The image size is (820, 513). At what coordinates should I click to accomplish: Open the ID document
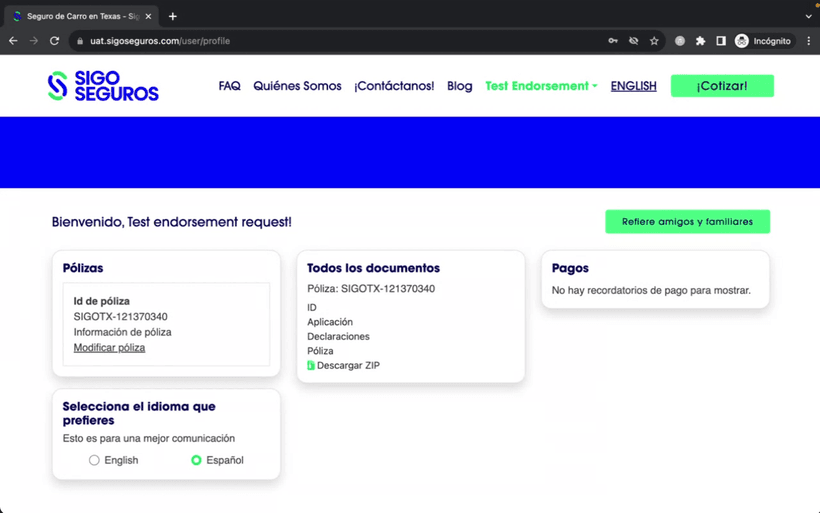[x=312, y=307]
